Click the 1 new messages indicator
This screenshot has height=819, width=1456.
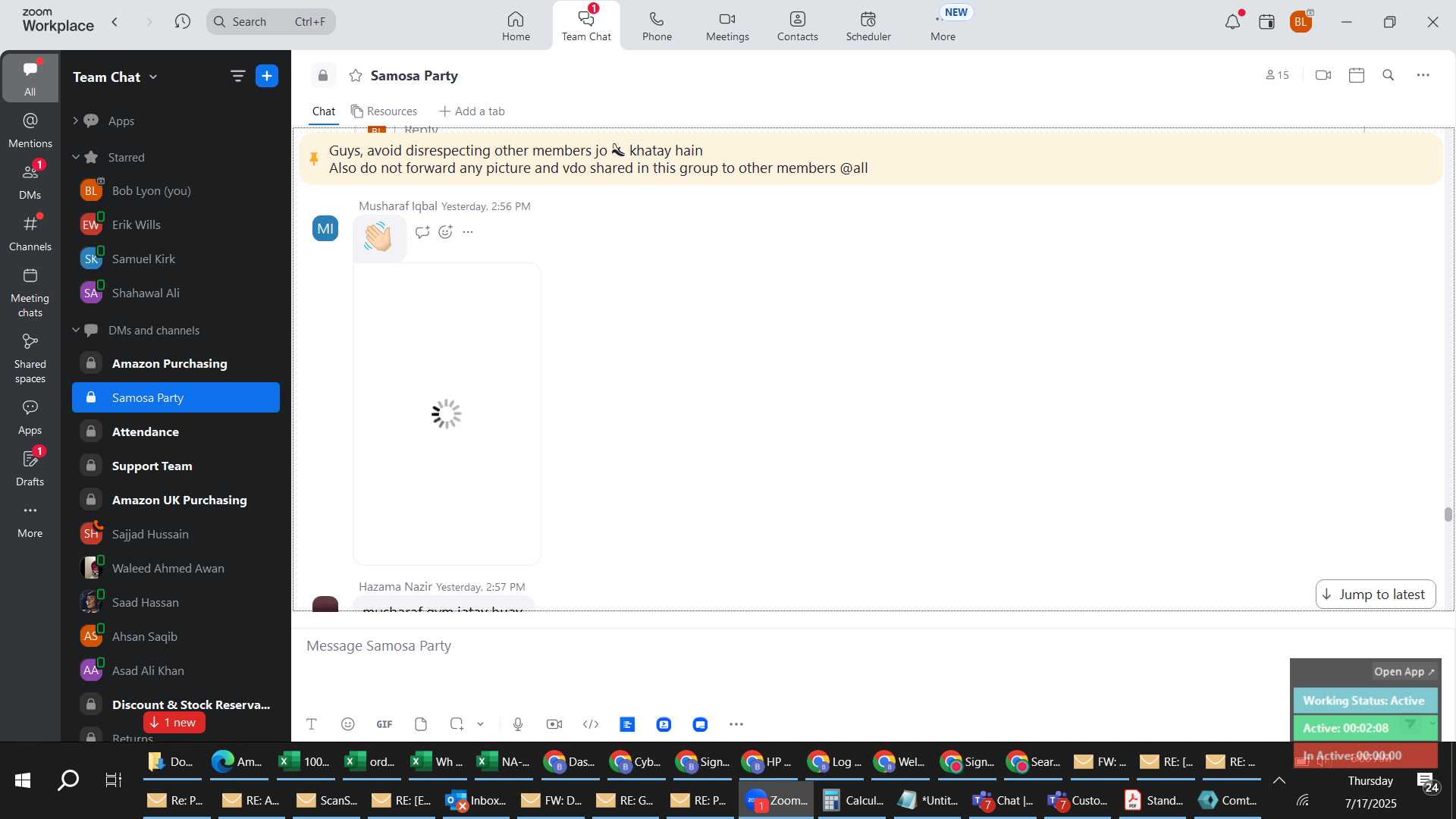tap(174, 723)
